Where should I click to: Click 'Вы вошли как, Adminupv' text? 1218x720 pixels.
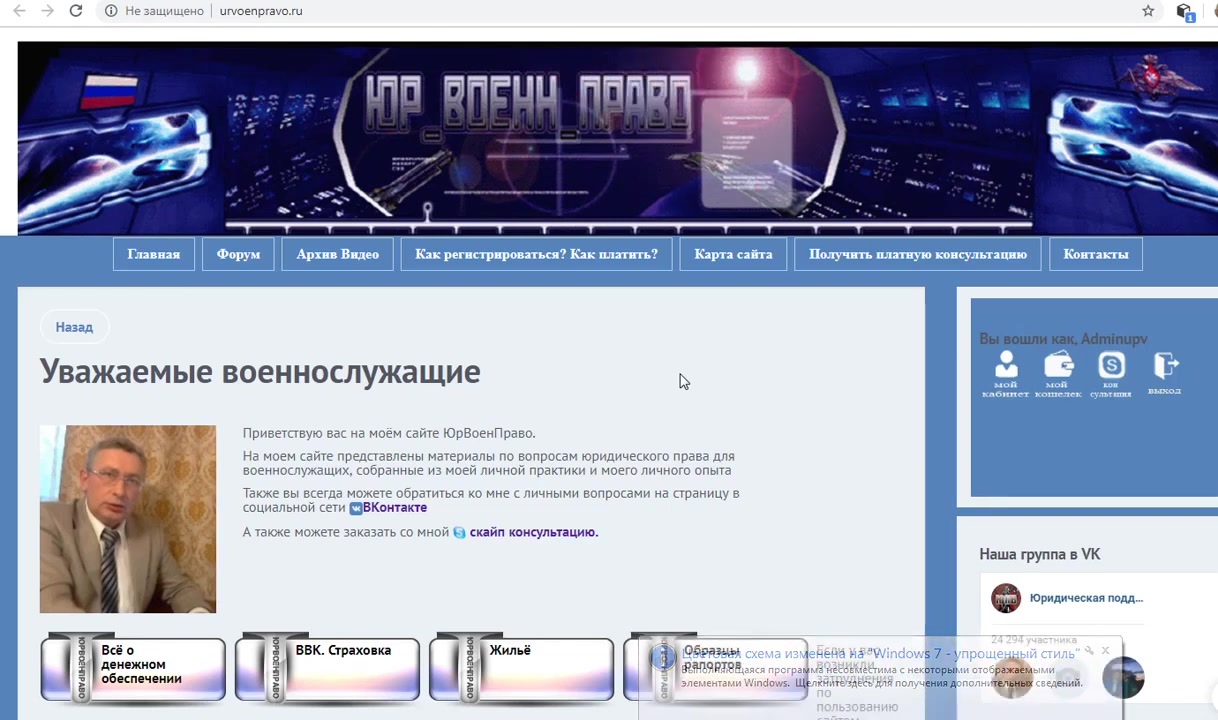tap(1063, 339)
